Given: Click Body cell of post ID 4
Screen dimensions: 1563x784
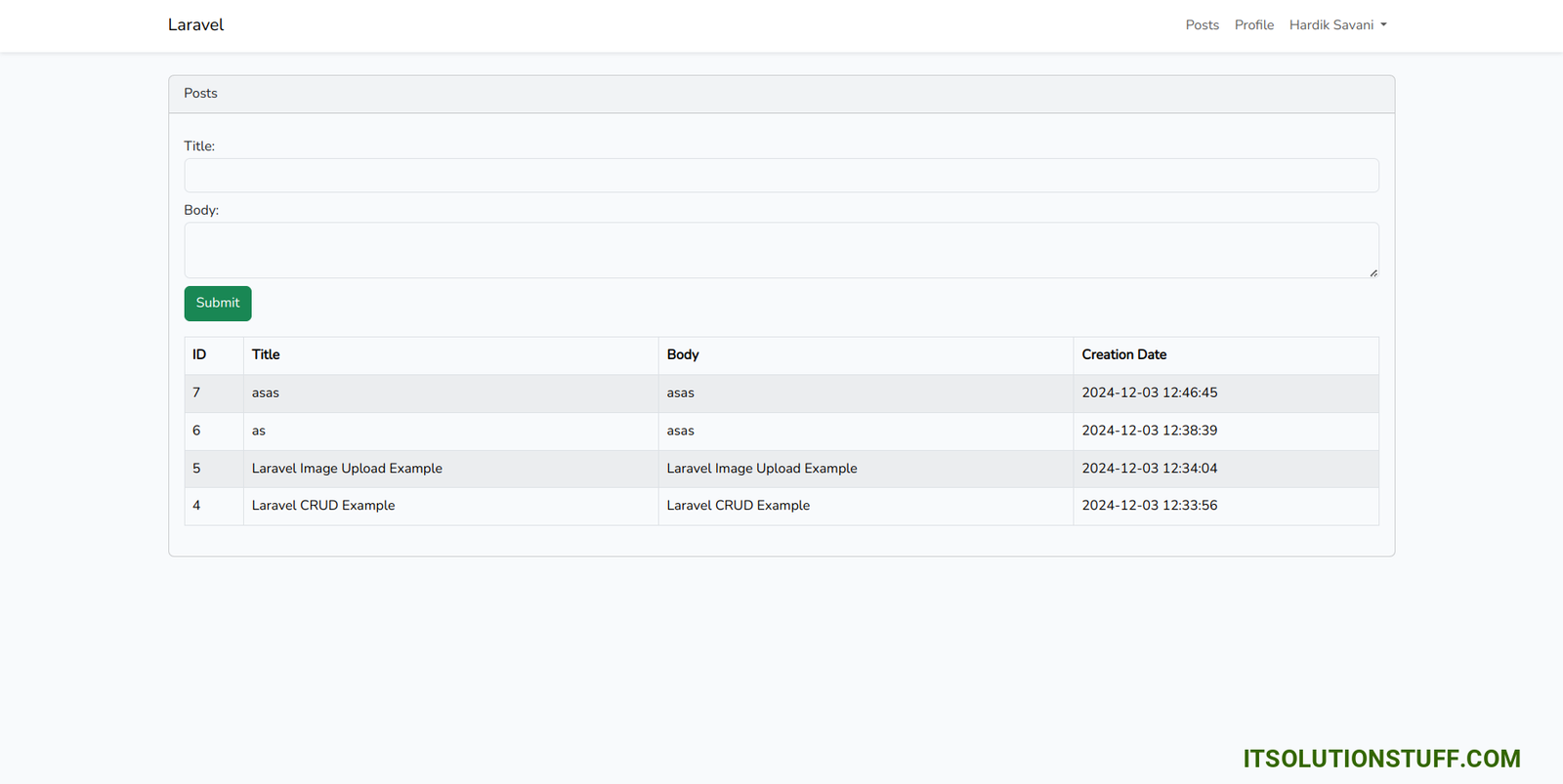Looking at the screenshot, I should click(738, 506).
